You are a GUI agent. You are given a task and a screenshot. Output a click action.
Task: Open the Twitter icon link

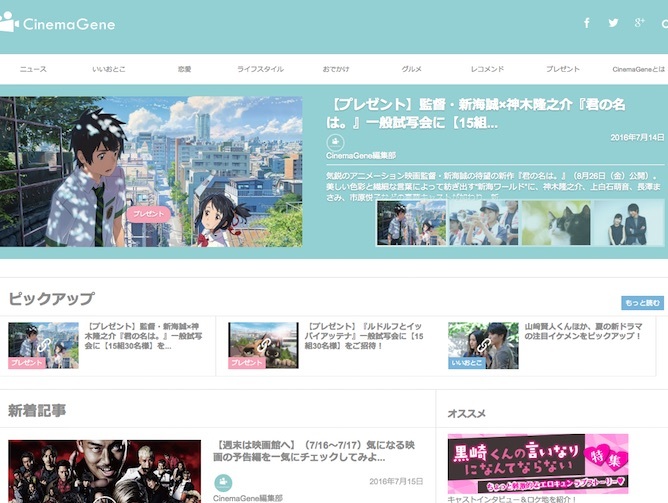point(613,23)
